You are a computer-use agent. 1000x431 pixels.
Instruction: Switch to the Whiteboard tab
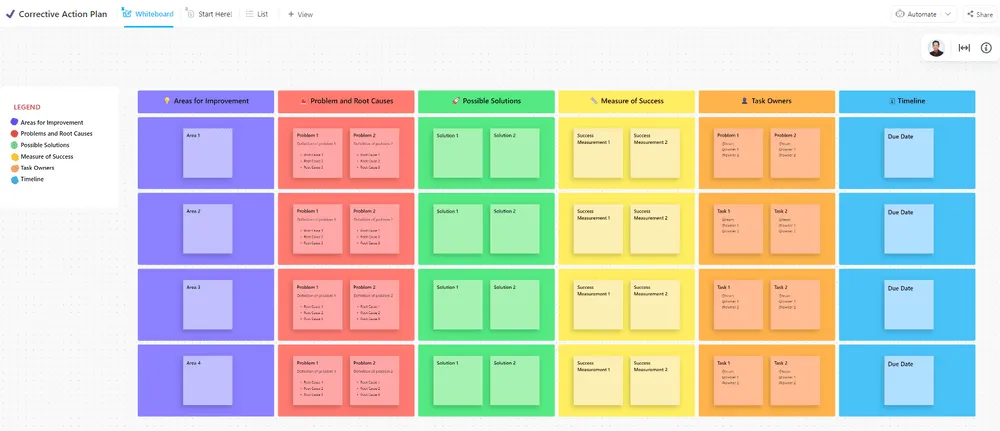[x=148, y=13]
